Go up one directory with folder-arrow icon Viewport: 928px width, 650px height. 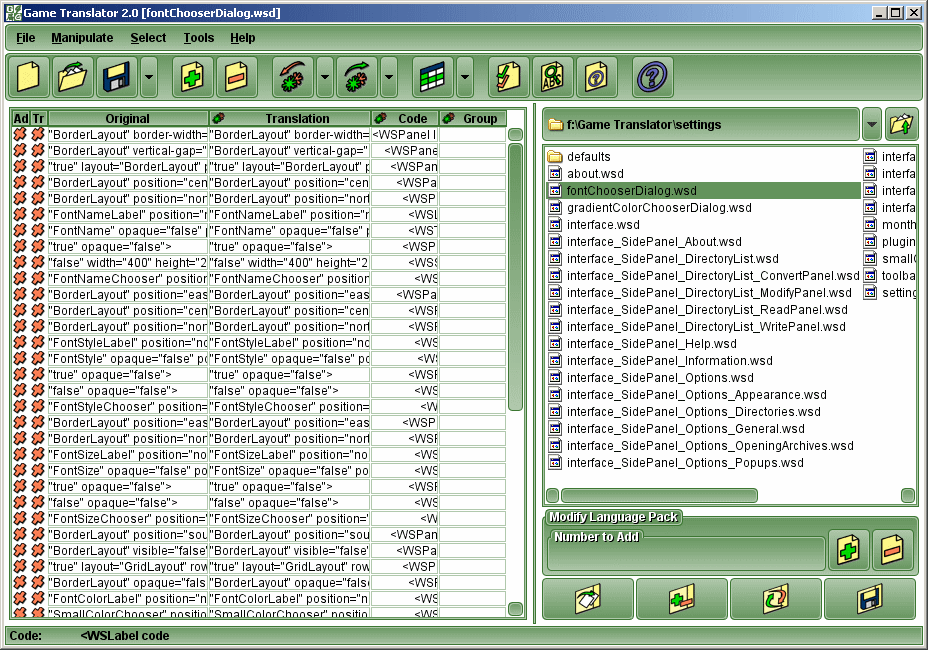pyautogui.click(x=902, y=125)
